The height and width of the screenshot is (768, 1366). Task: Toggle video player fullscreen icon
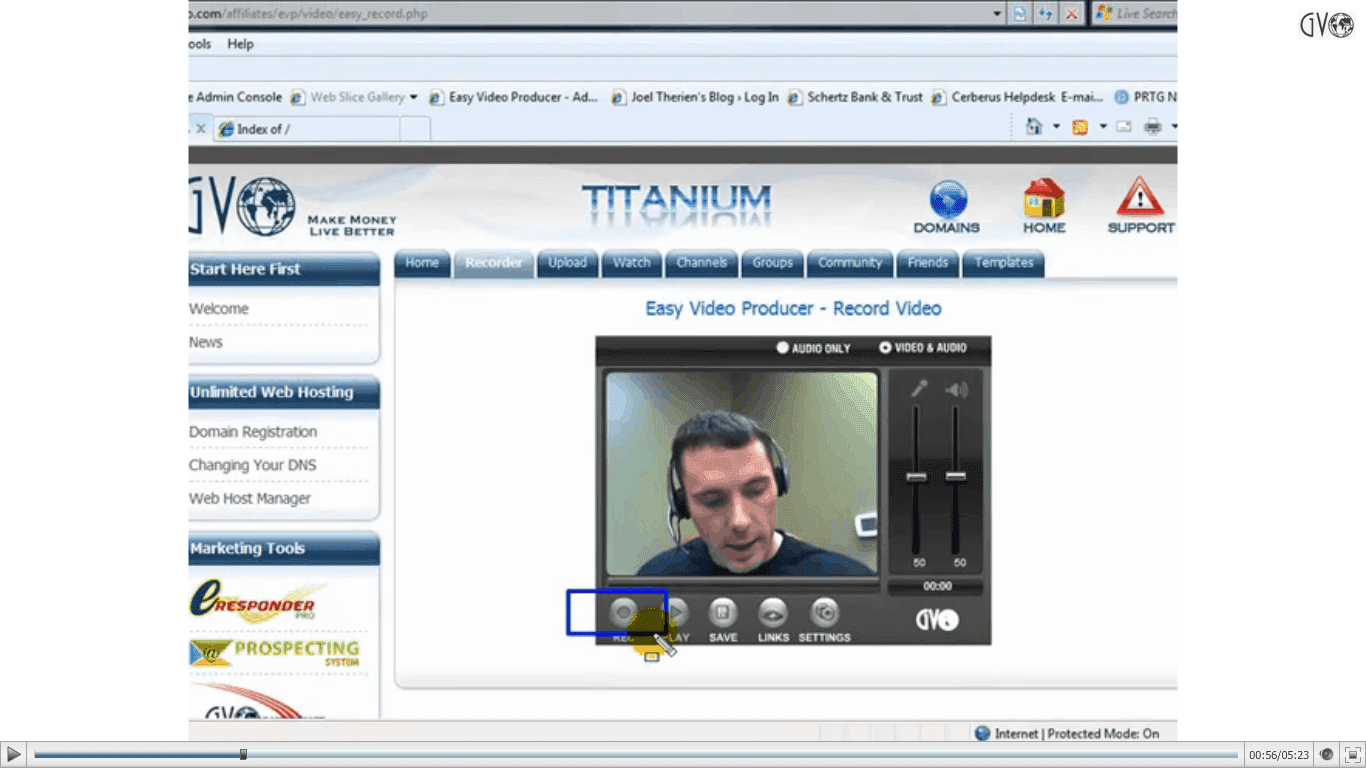point(1353,755)
